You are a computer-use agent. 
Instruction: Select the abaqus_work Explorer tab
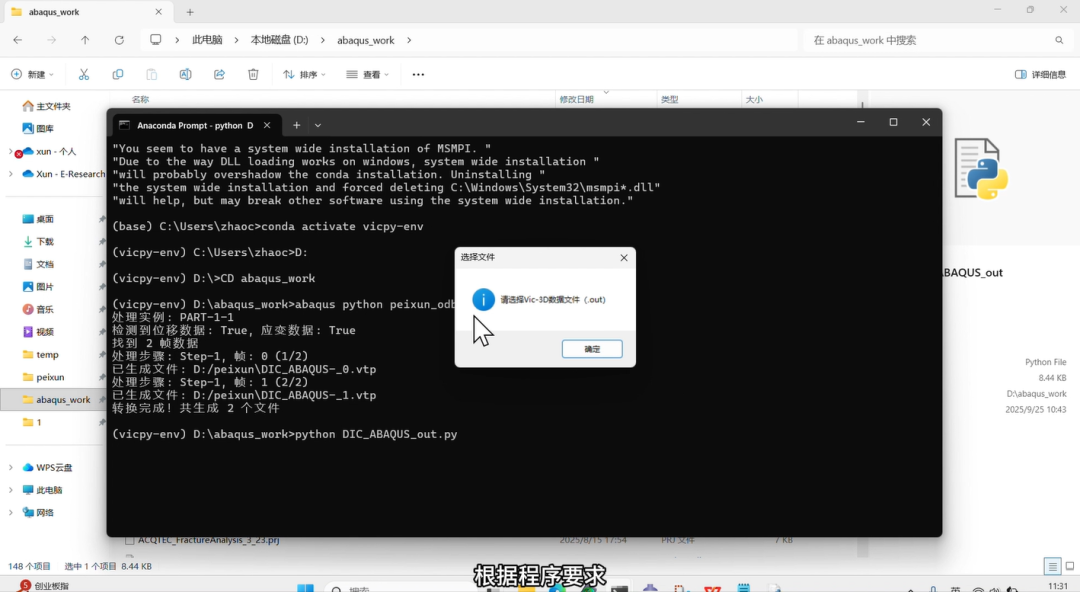coord(80,12)
